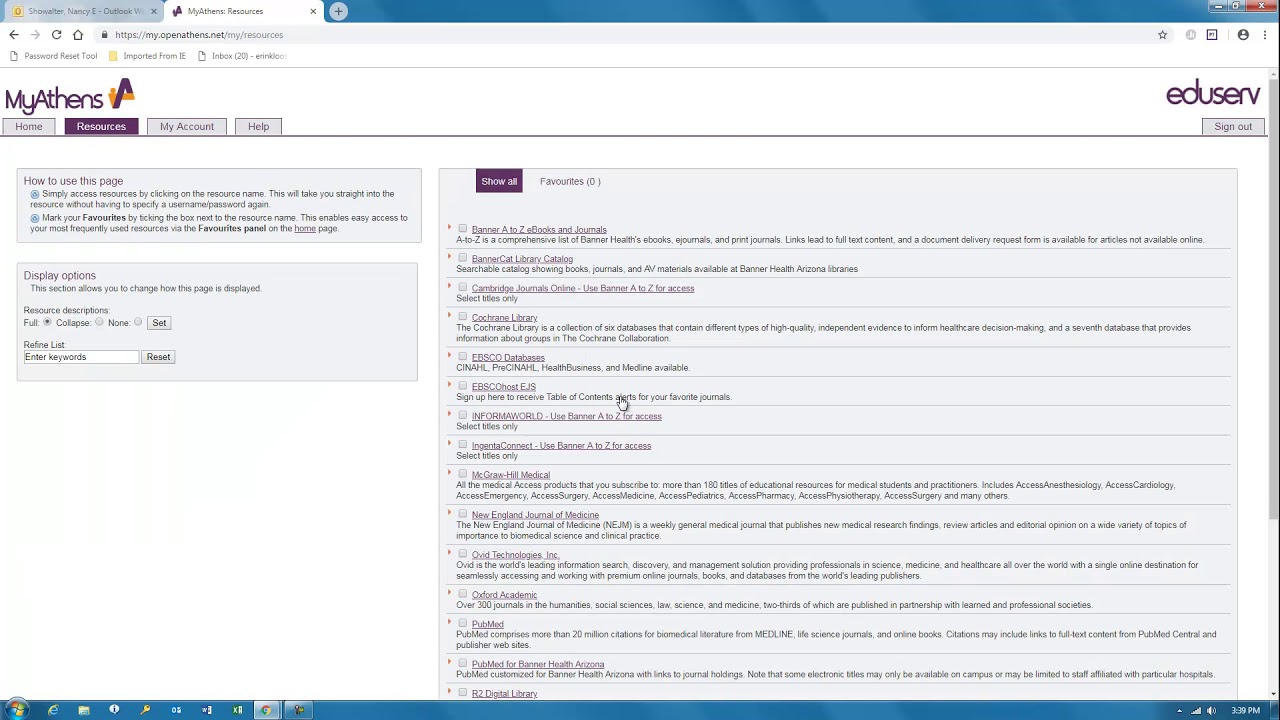
Task: Select the Resources tab
Action: (x=101, y=127)
